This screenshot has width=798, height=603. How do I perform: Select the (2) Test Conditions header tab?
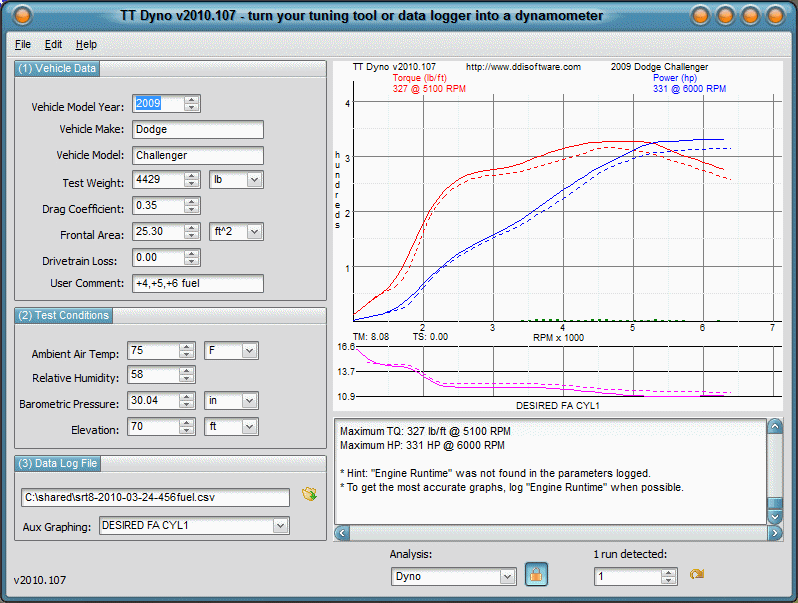[64, 315]
